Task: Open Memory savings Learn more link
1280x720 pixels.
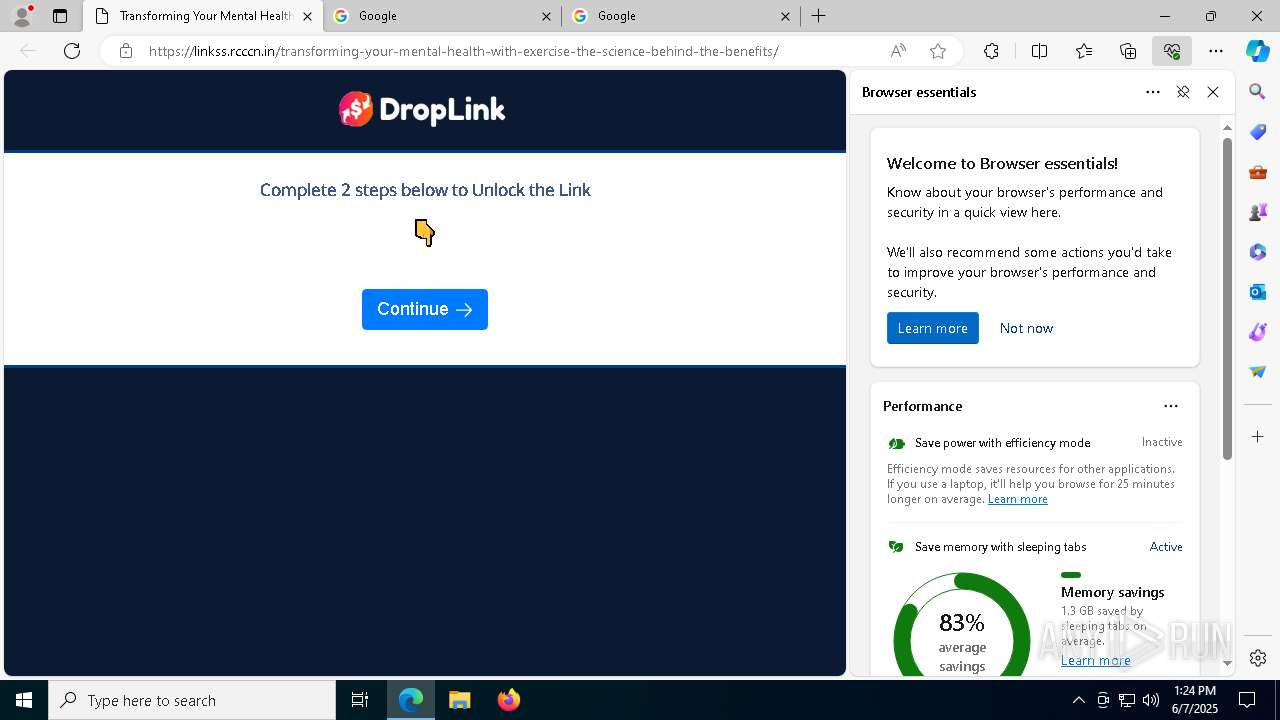Action: click(1095, 660)
